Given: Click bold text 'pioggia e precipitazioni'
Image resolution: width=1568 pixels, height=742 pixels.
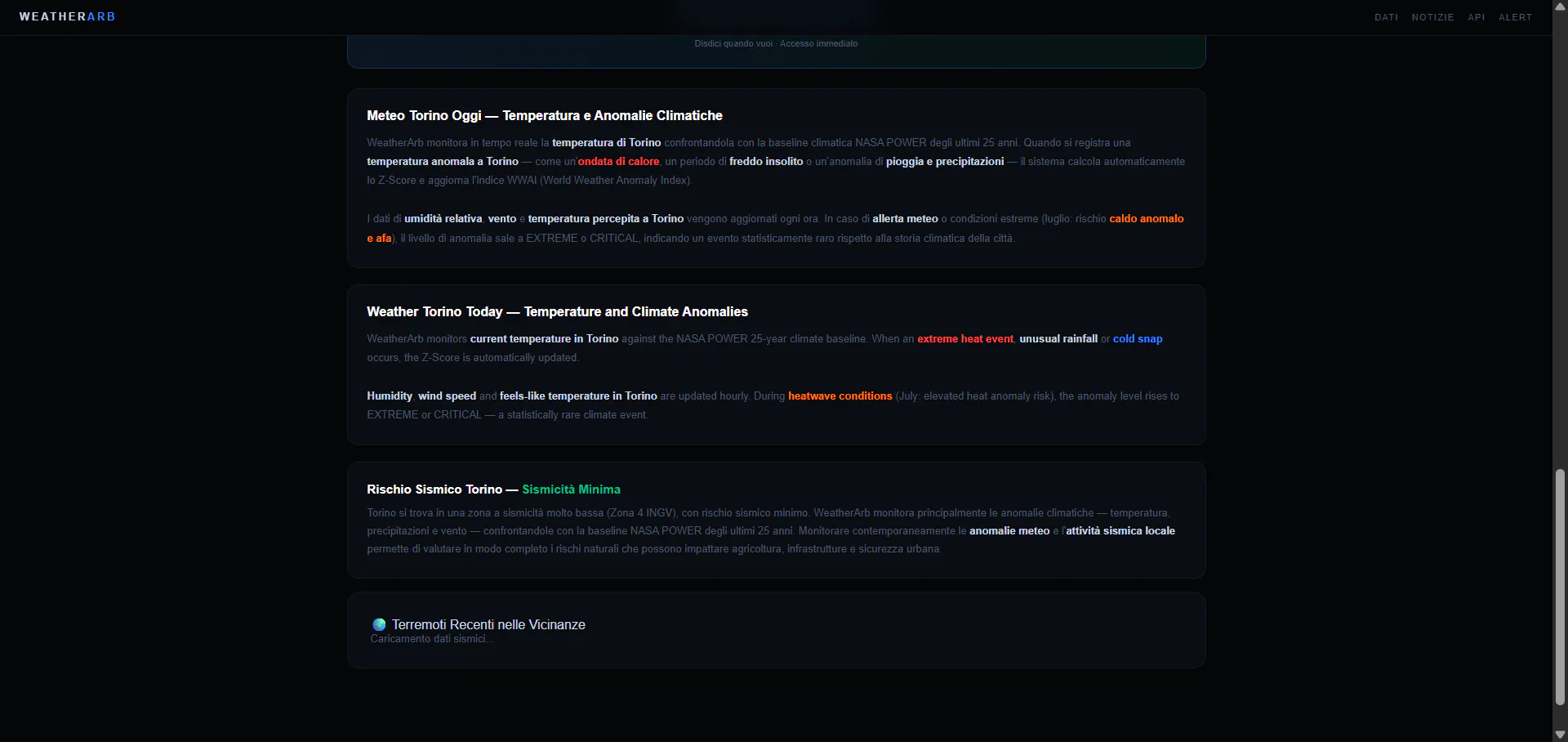Looking at the screenshot, I should [x=945, y=162].
